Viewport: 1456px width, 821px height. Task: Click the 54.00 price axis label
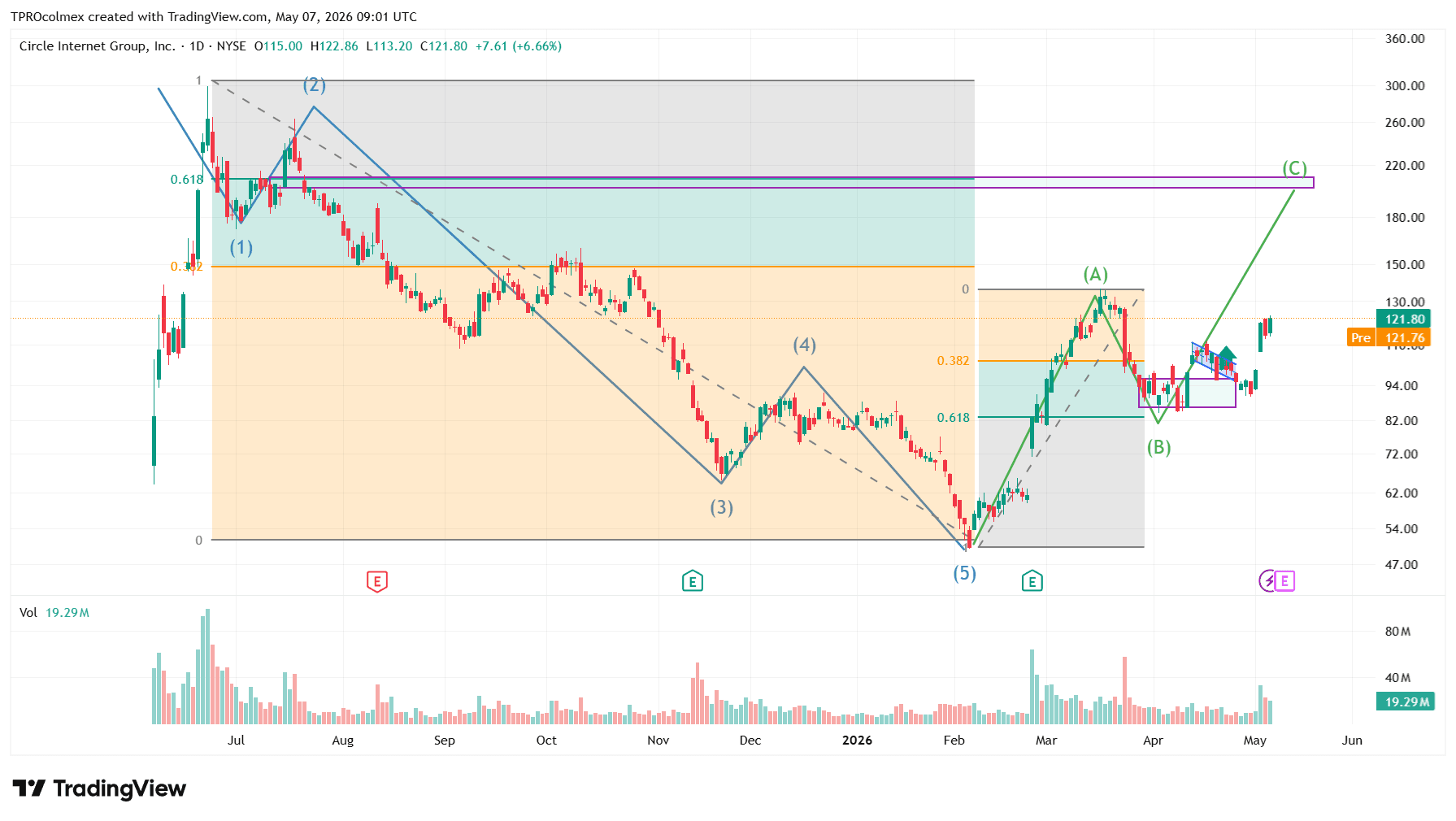(1402, 529)
